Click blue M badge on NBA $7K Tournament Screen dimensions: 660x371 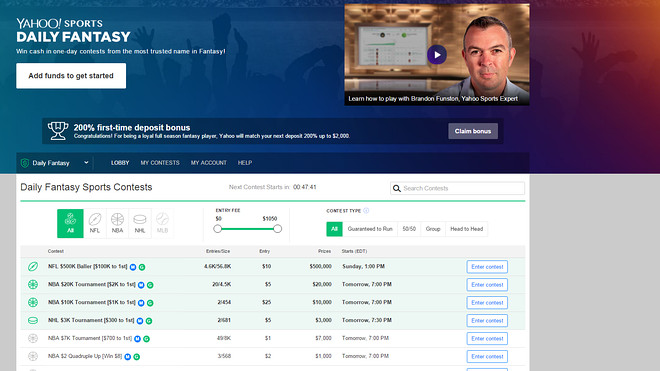[x=138, y=339]
